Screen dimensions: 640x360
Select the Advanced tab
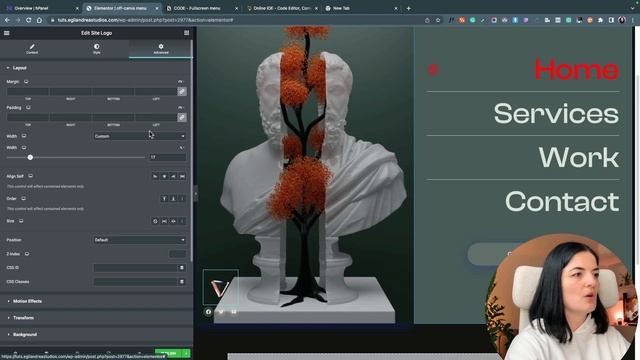pos(161,49)
